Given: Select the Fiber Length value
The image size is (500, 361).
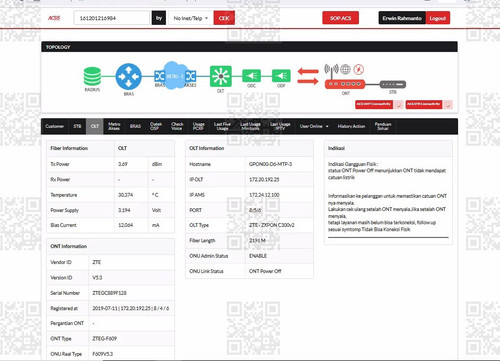Looking at the screenshot, I should pyautogui.click(x=257, y=241).
